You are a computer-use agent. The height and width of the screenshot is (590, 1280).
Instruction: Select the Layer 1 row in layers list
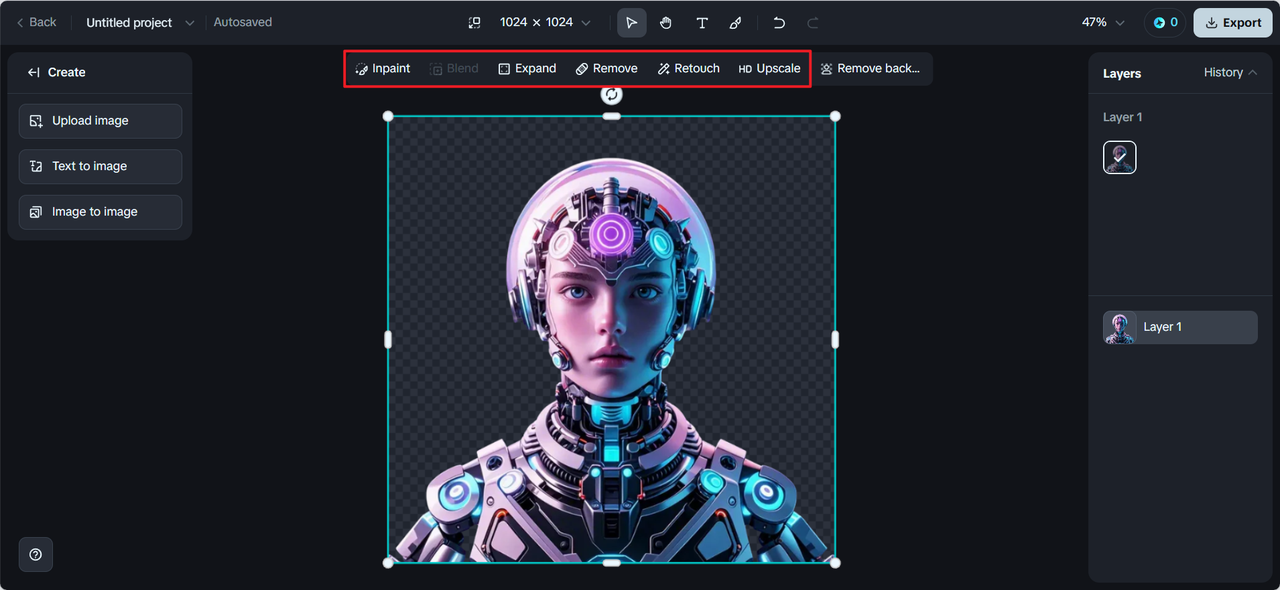pos(1180,327)
